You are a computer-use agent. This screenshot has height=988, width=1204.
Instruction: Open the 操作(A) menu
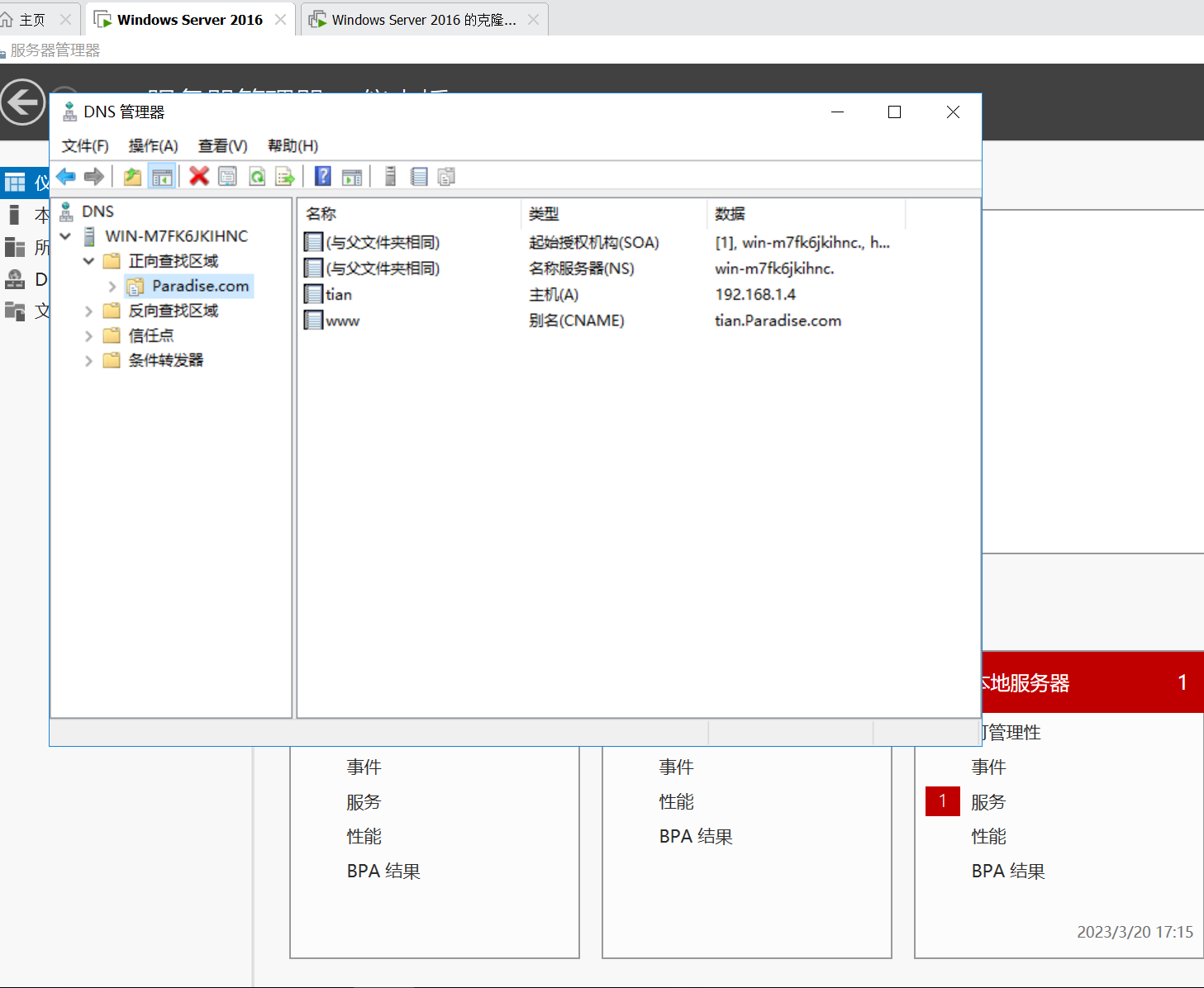click(154, 146)
